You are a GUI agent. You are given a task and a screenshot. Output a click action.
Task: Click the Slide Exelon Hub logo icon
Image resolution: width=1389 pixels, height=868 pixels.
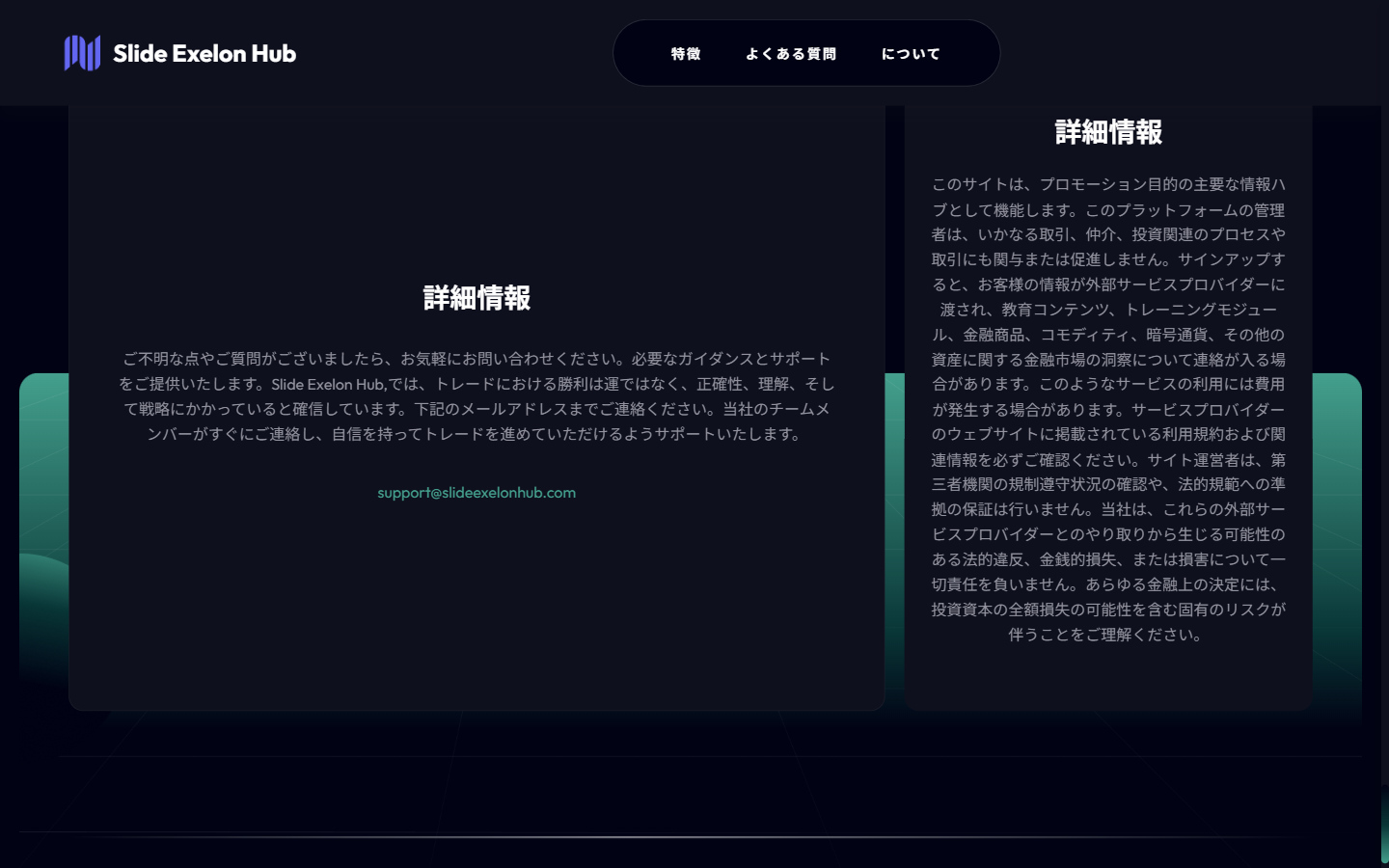82,53
